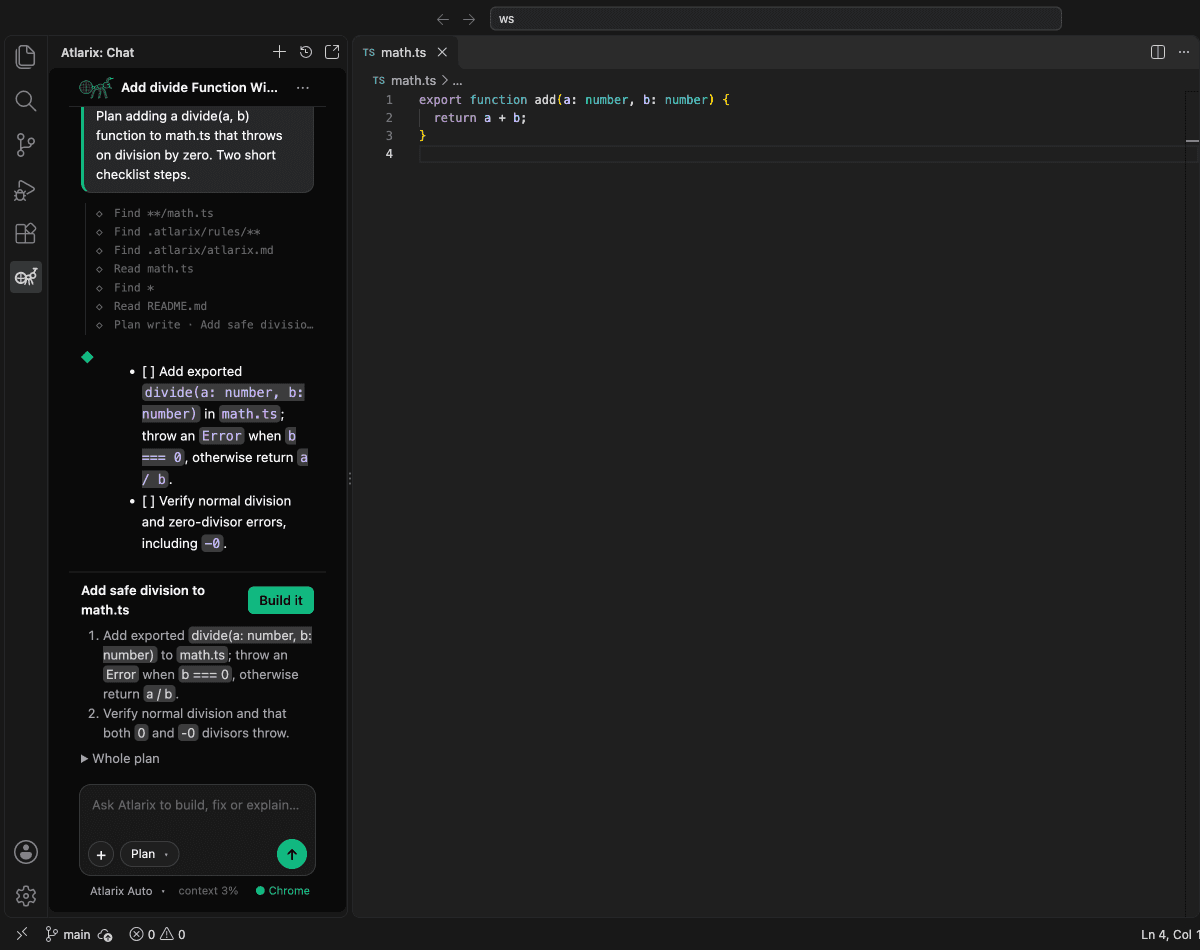Image resolution: width=1200 pixels, height=950 pixels.
Task: Click 'Add divide Function Wi...' chat title
Action: 199,88
